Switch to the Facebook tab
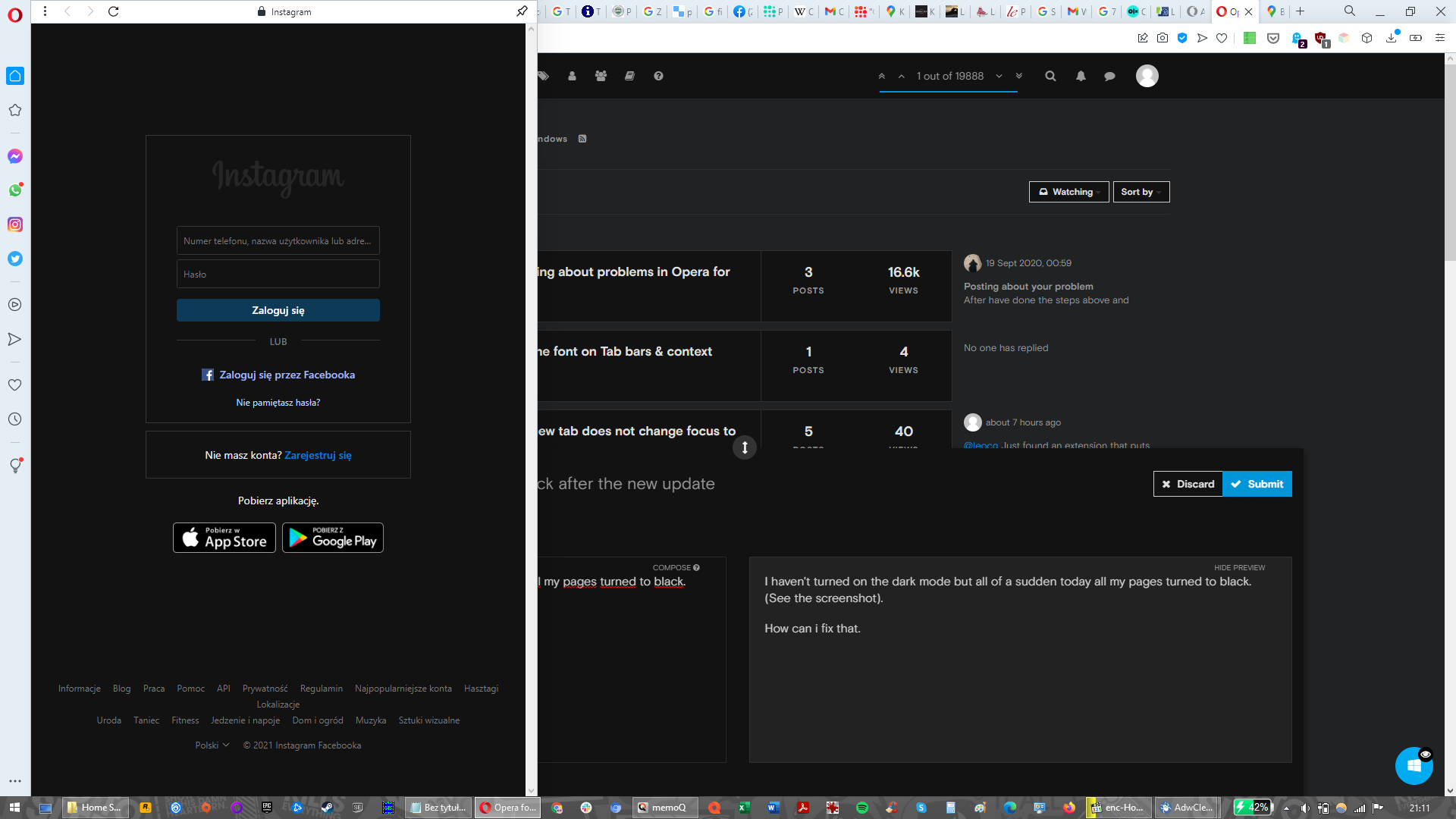This screenshot has width=1456, height=819. pyautogui.click(x=742, y=11)
